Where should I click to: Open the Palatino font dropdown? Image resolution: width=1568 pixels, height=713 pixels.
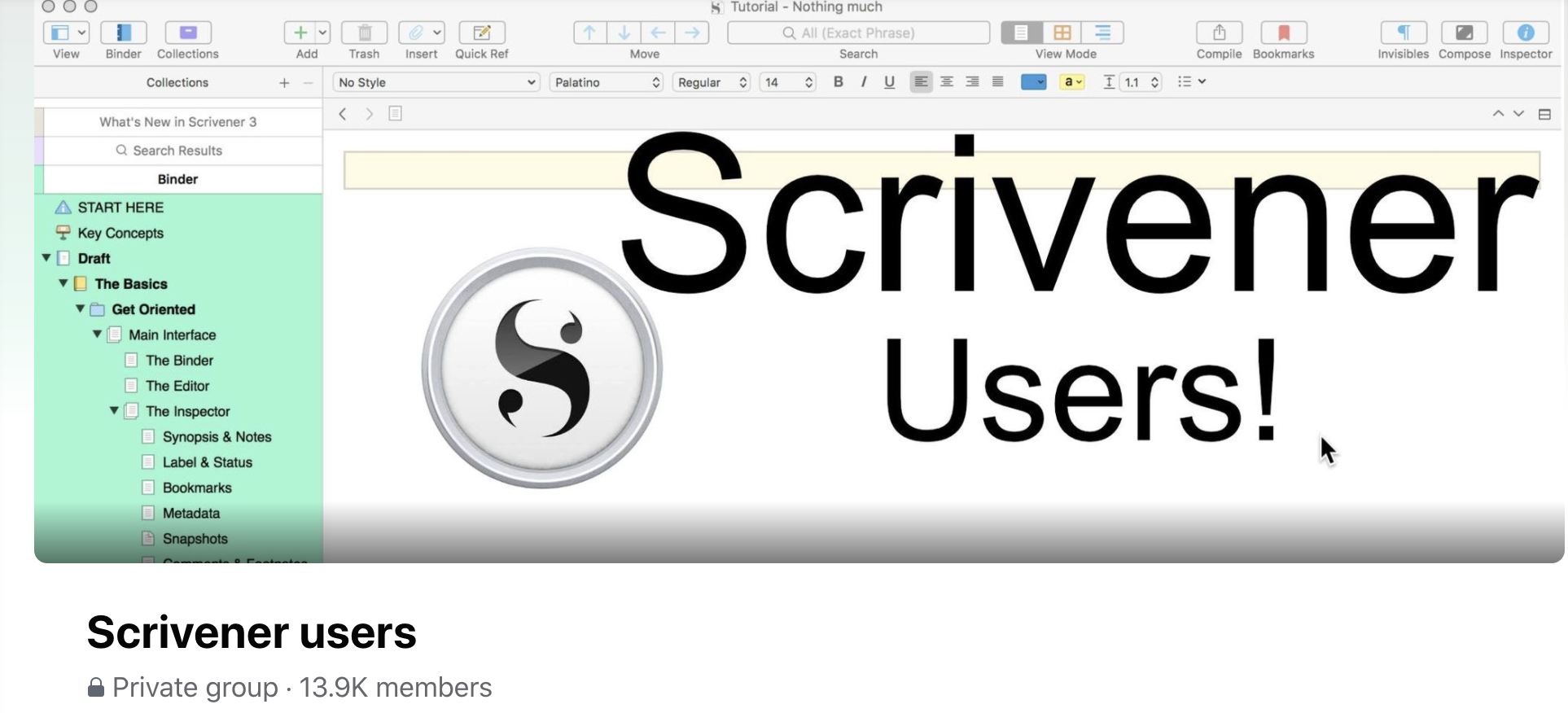[x=607, y=82]
